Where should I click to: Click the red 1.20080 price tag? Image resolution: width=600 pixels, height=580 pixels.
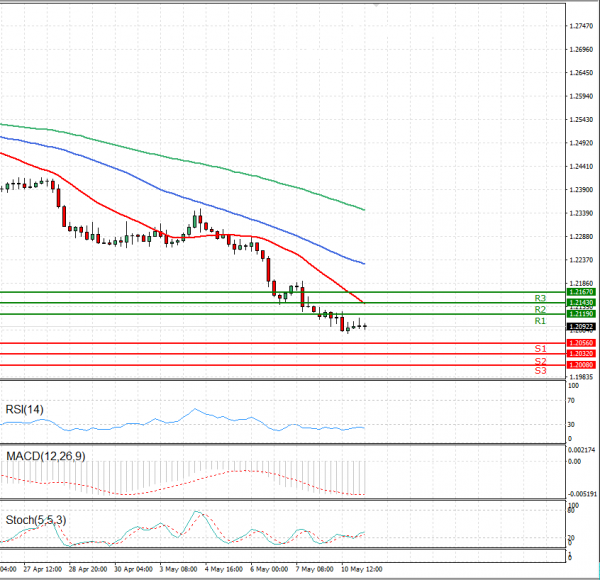point(581,365)
